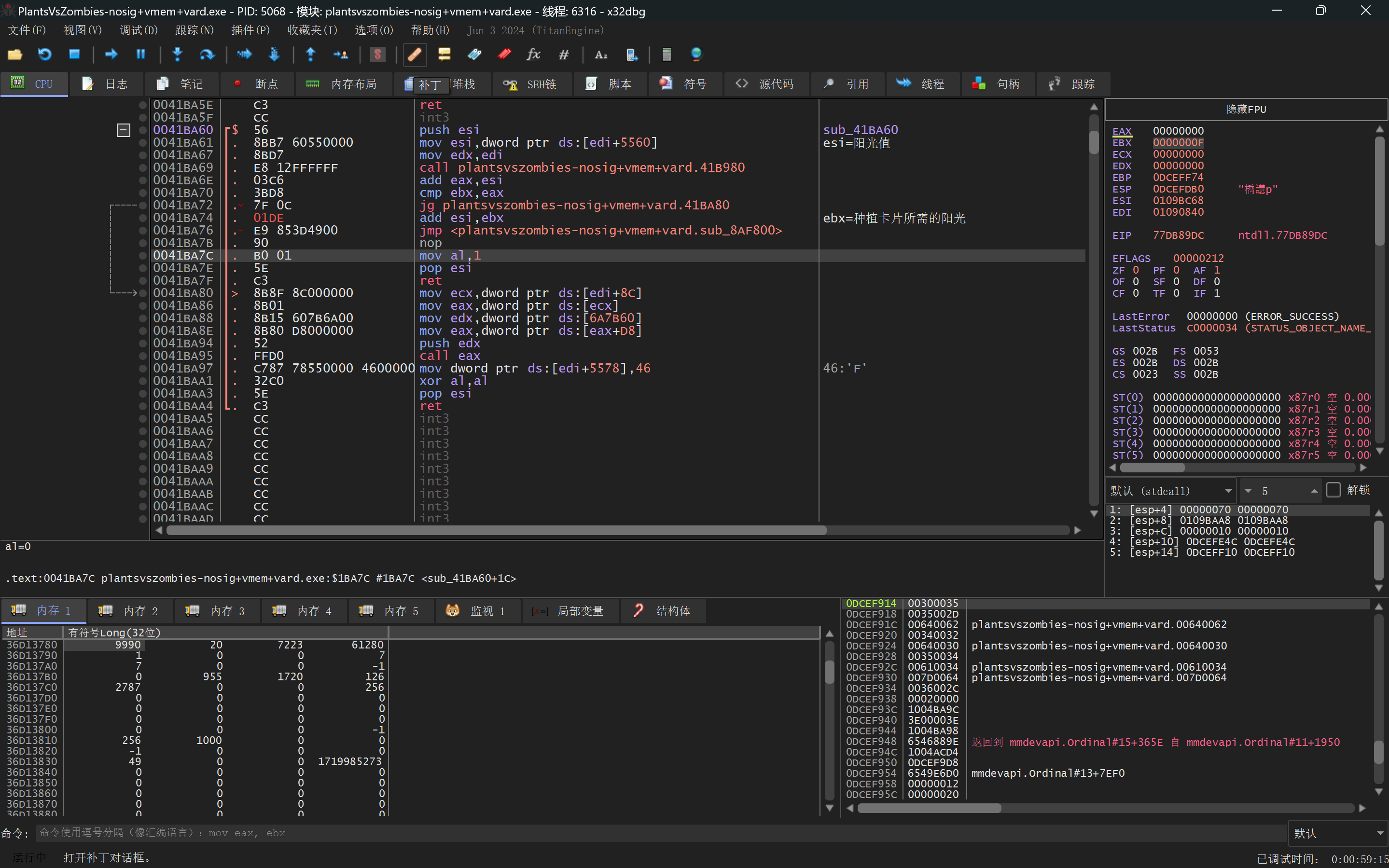Toggle breakpoint dot at address 0041BA80

[143, 293]
